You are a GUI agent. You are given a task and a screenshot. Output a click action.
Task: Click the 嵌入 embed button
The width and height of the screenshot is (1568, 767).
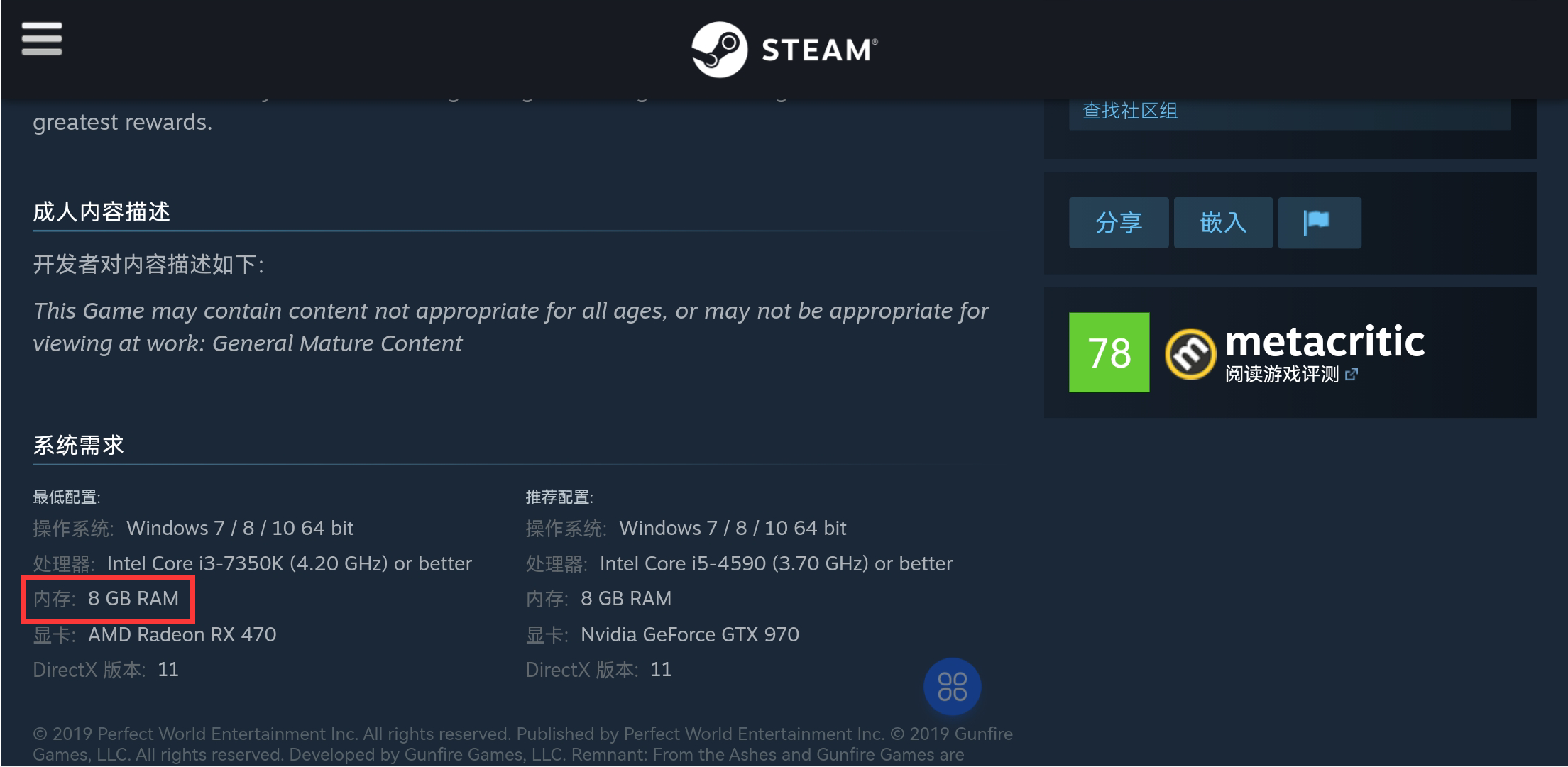click(1223, 222)
